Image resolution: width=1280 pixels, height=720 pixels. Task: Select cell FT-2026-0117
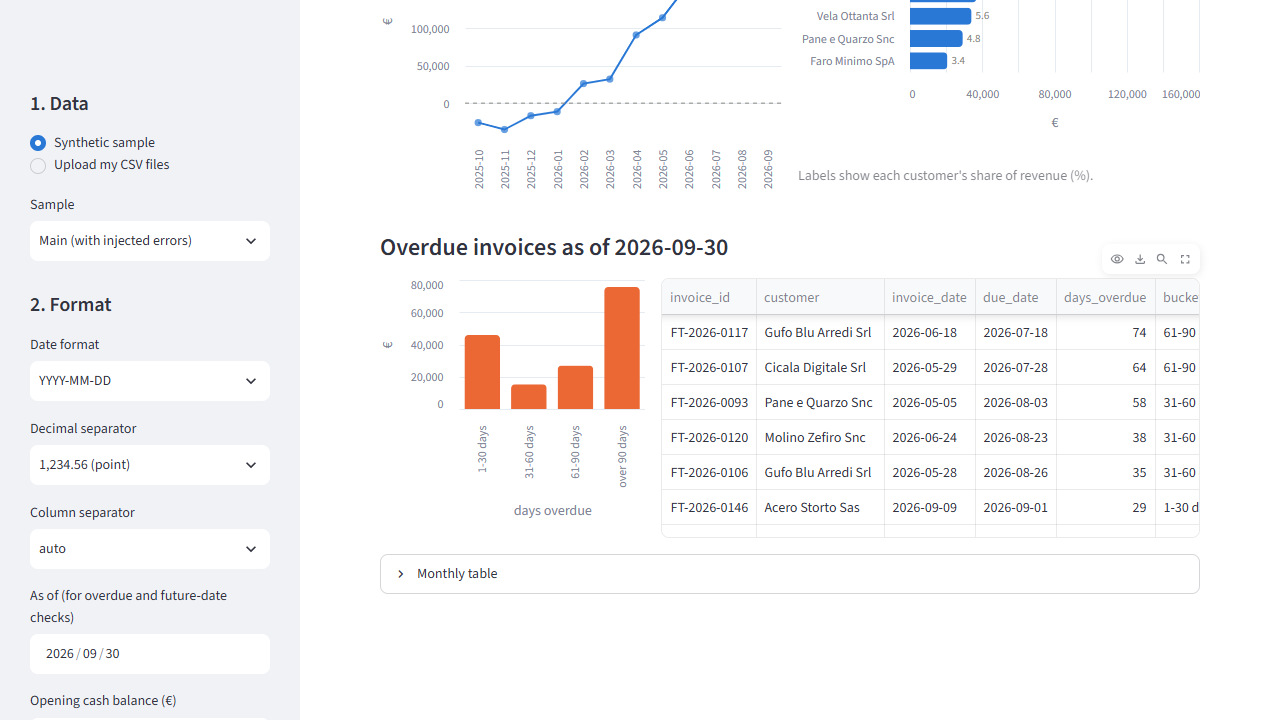709,332
